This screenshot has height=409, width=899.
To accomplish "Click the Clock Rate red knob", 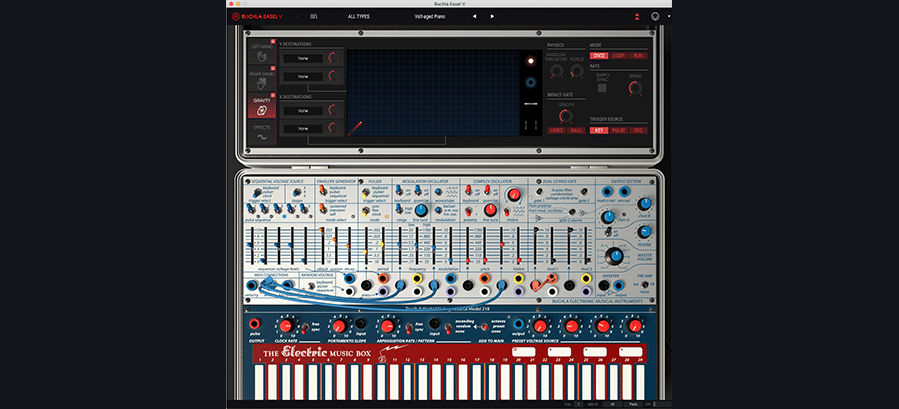I will tap(285, 325).
